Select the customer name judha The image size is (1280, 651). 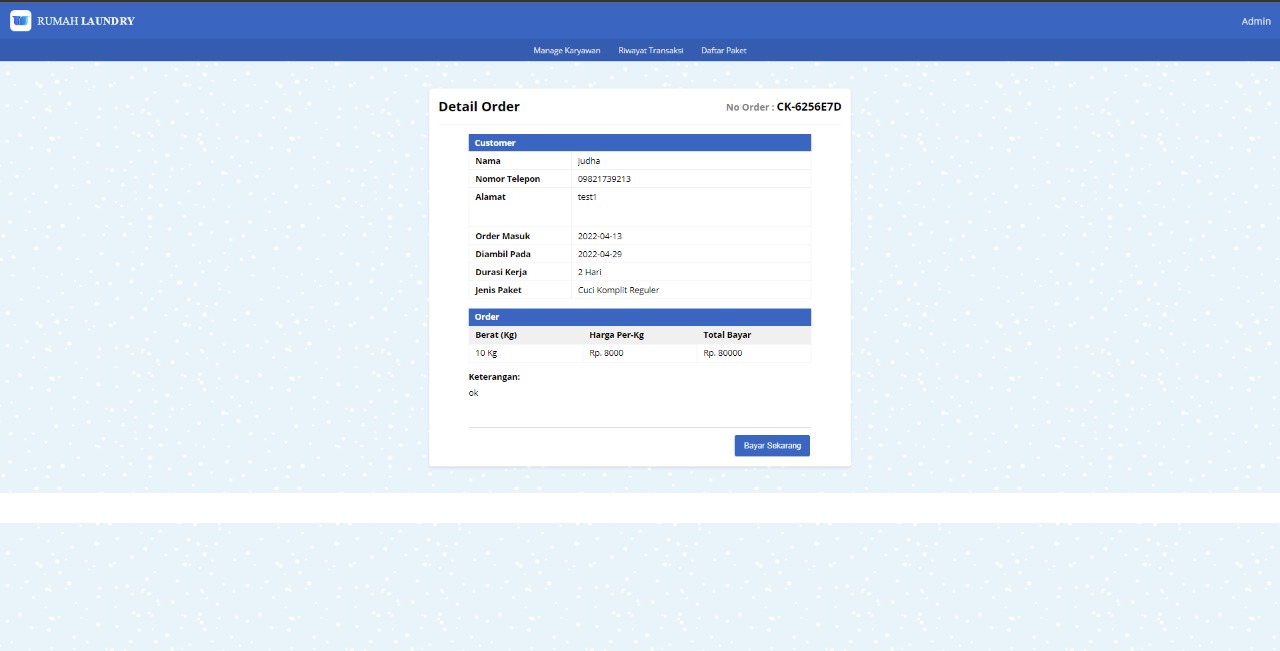[x=589, y=160]
